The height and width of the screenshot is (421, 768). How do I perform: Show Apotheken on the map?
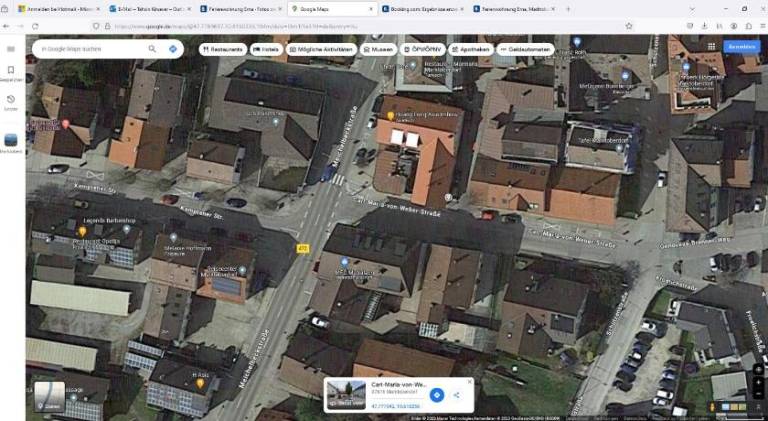[470, 49]
